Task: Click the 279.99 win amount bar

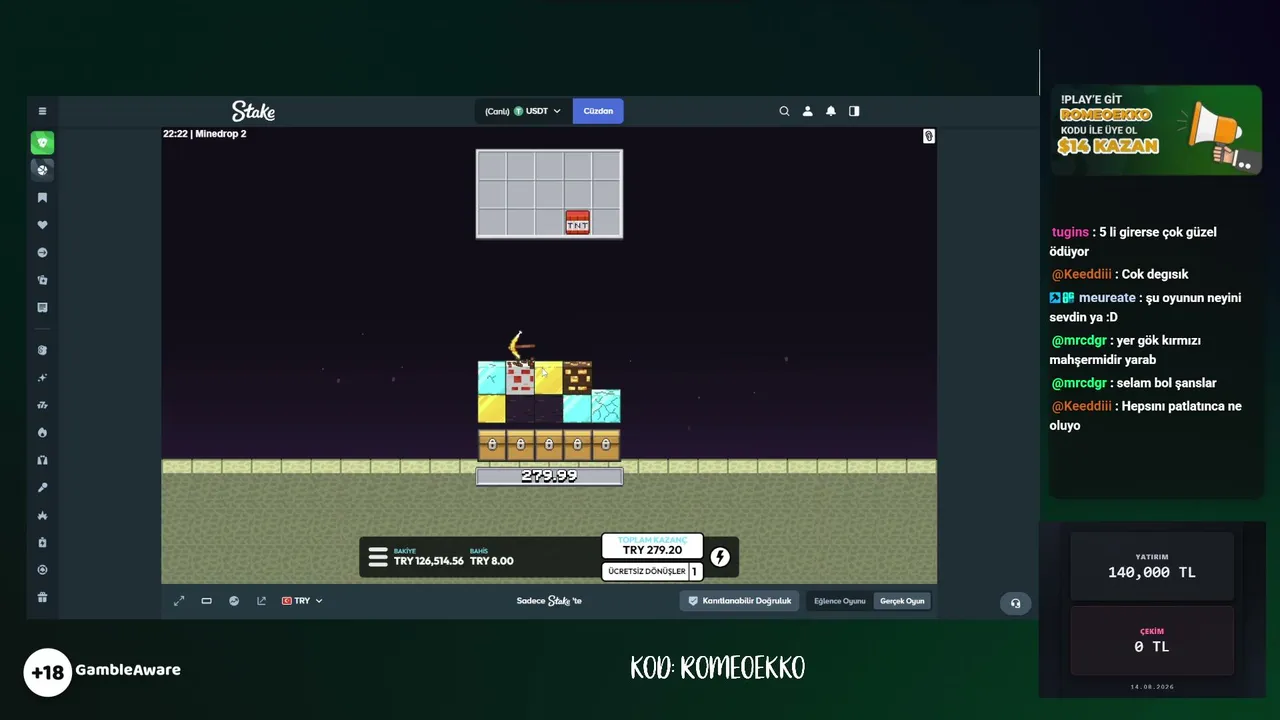Action: pyautogui.click(x=549, y=476)
